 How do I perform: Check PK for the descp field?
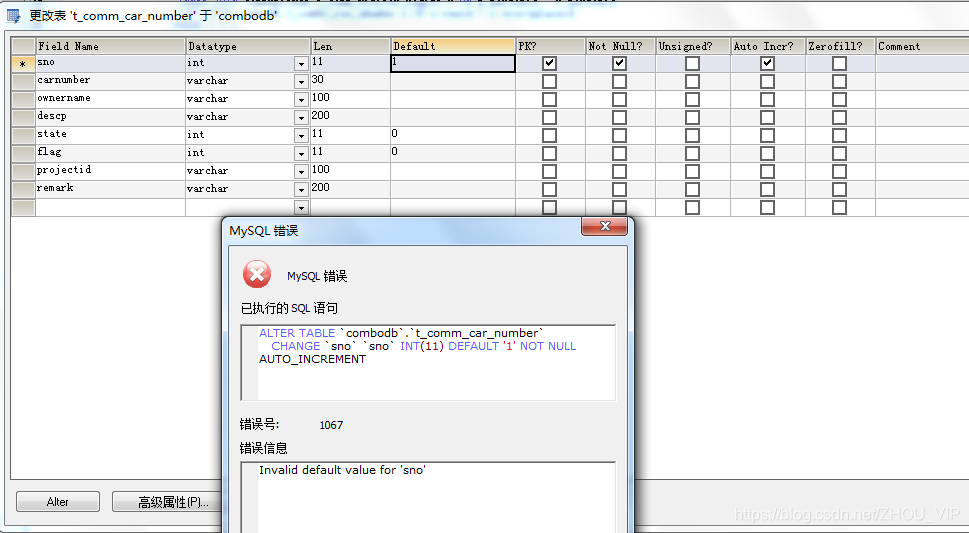click(549, 117)
